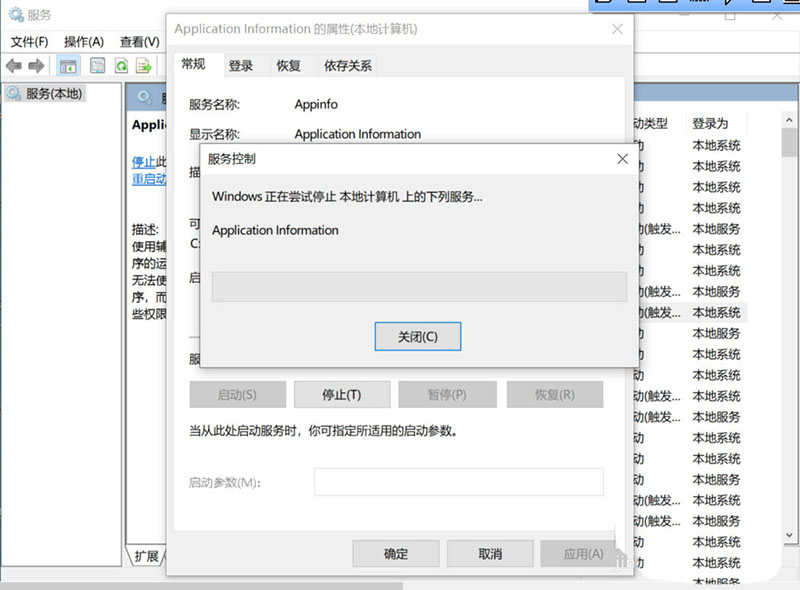Open the properties sheet toolbar icon
This screenshot has width=800, height=590.
[x=97, y=66]
